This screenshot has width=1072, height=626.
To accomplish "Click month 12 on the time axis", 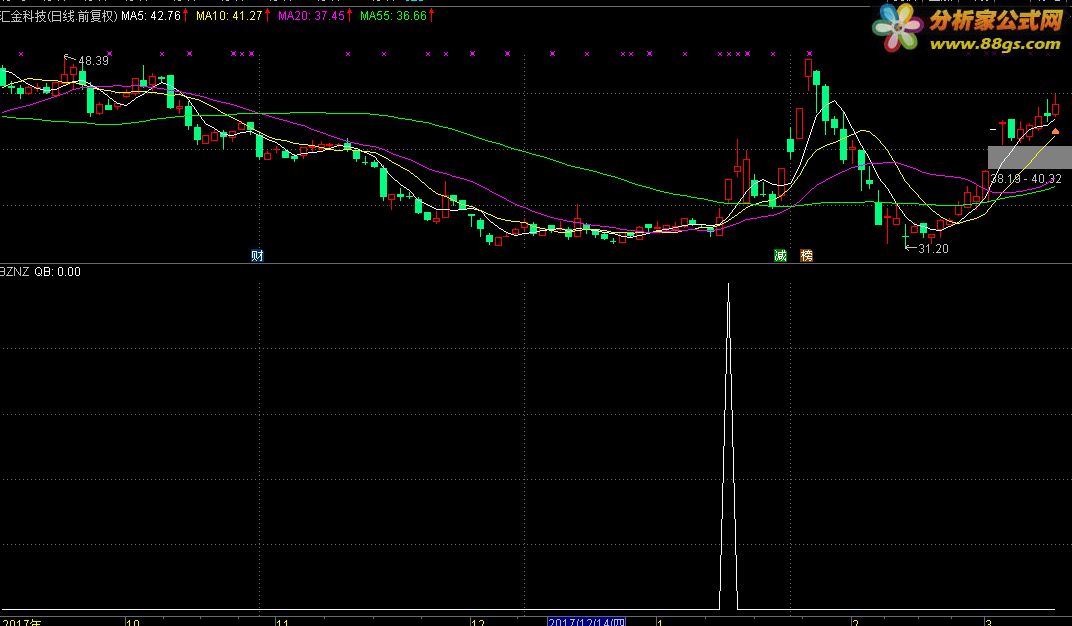I will [x=478, y=623].
